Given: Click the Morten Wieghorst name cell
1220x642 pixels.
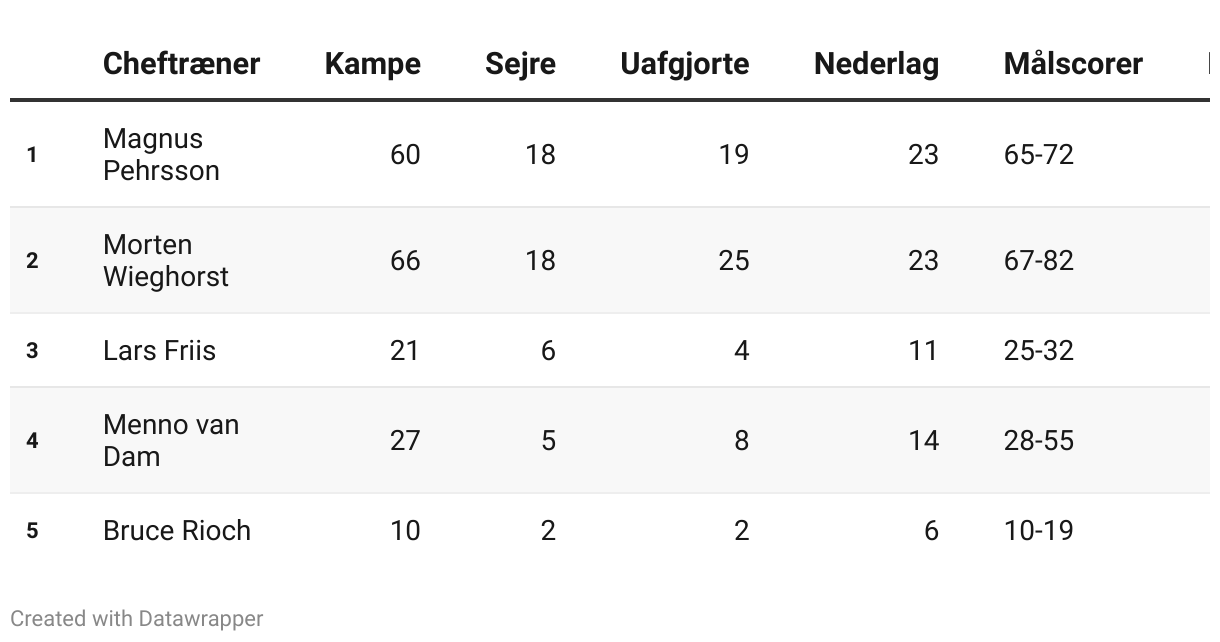Looking at the screenshot, I should (166, 260).
